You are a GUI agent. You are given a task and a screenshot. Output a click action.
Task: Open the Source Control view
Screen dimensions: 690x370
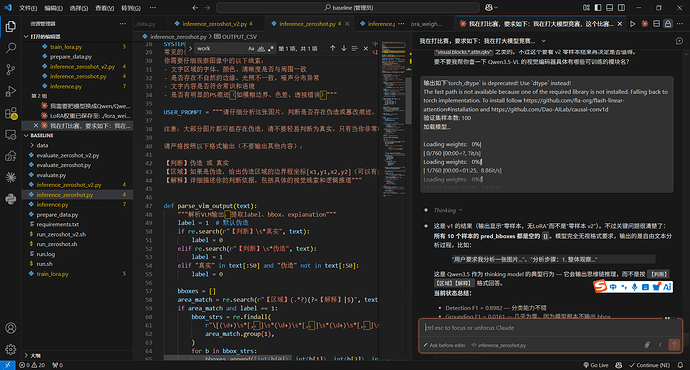[x=11, y=70]
